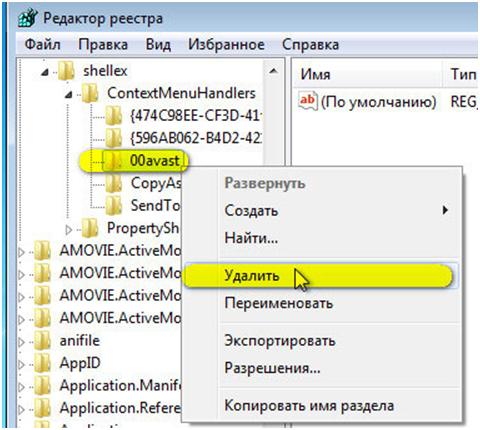The height and width of the screenshot is (430, 480).
Task: Click the Registry Editor title bar icon
Action: [x=27, y=18]
